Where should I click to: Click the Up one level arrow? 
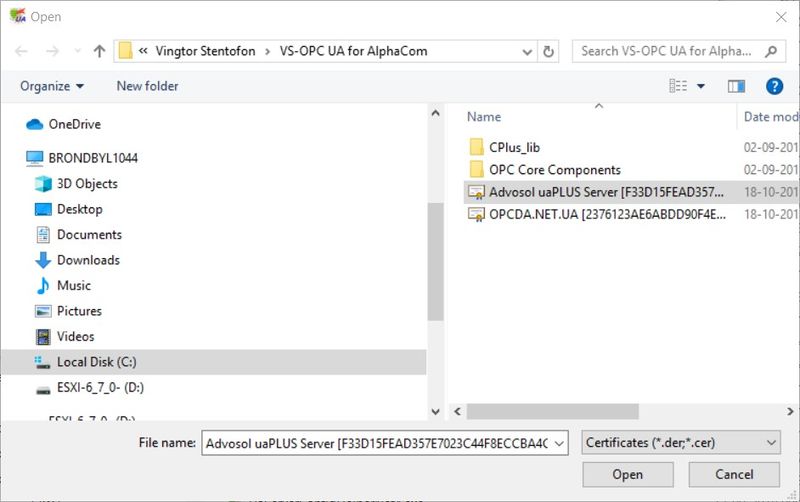click(99, 51)
